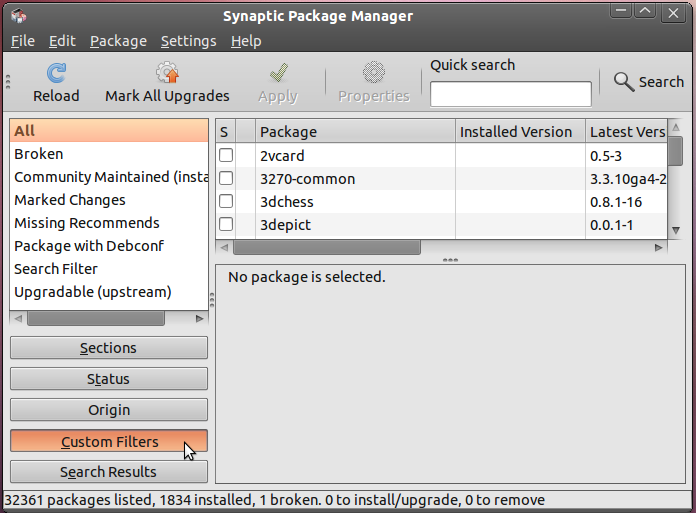Select the 2vcard package name

click(x=282, y=156)
